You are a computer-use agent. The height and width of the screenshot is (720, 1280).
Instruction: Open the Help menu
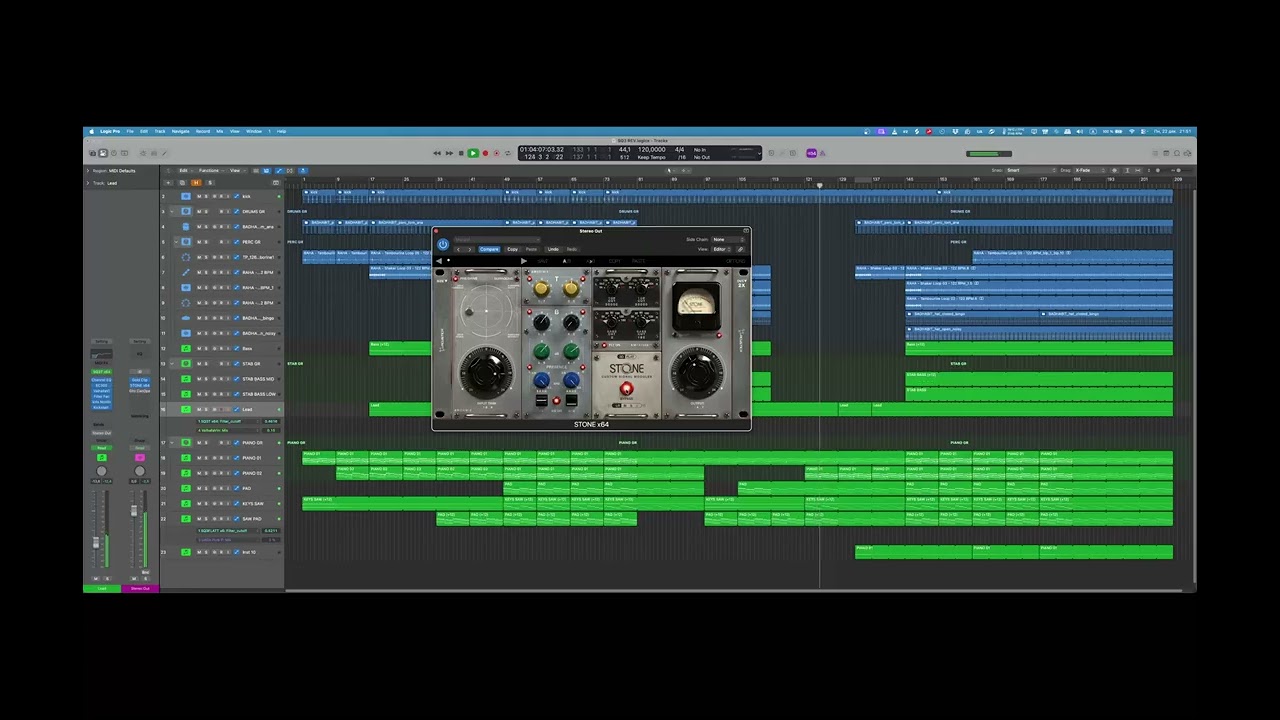click(281, 131)
